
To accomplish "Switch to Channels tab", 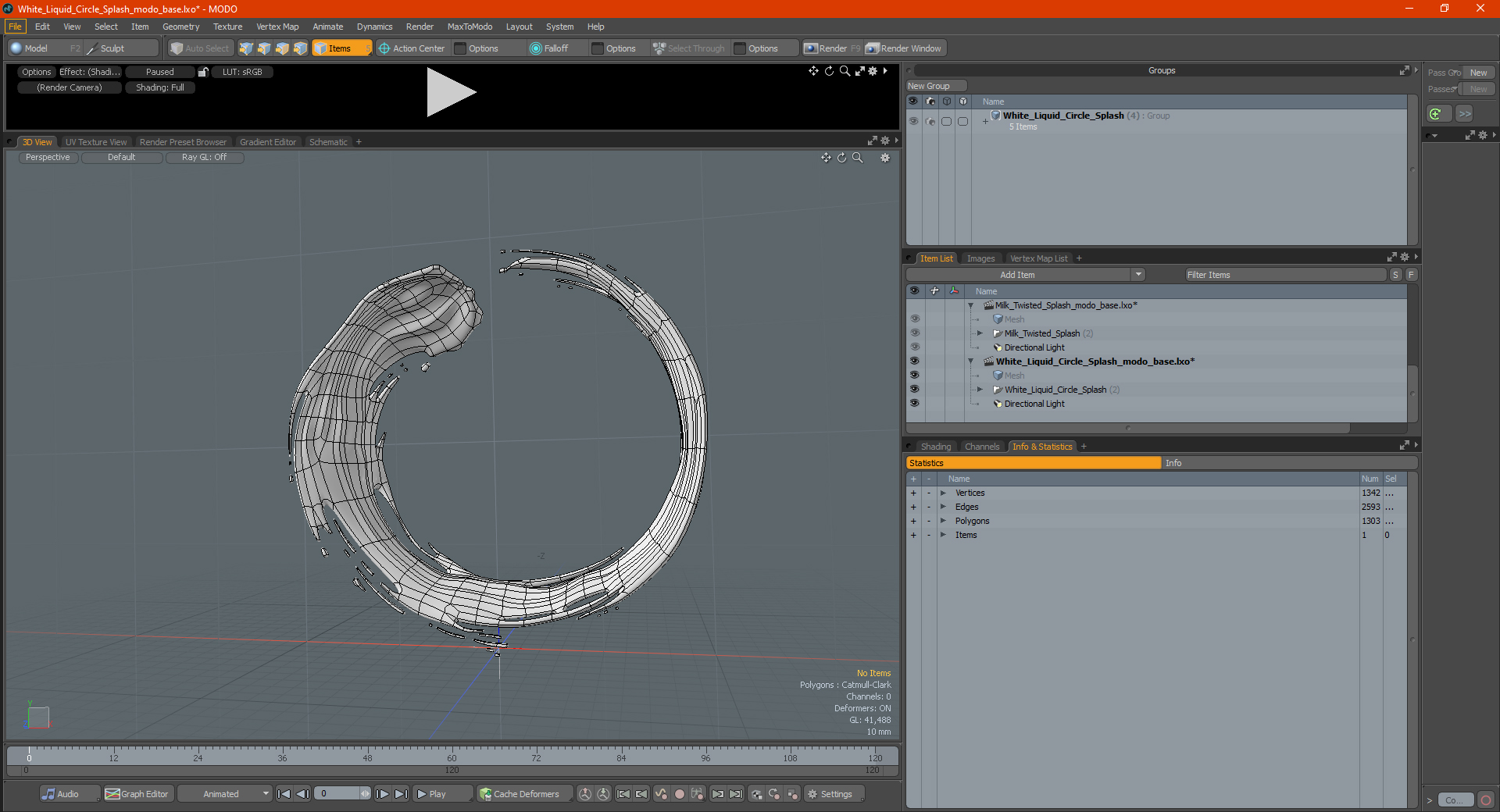I will point(982,447).
